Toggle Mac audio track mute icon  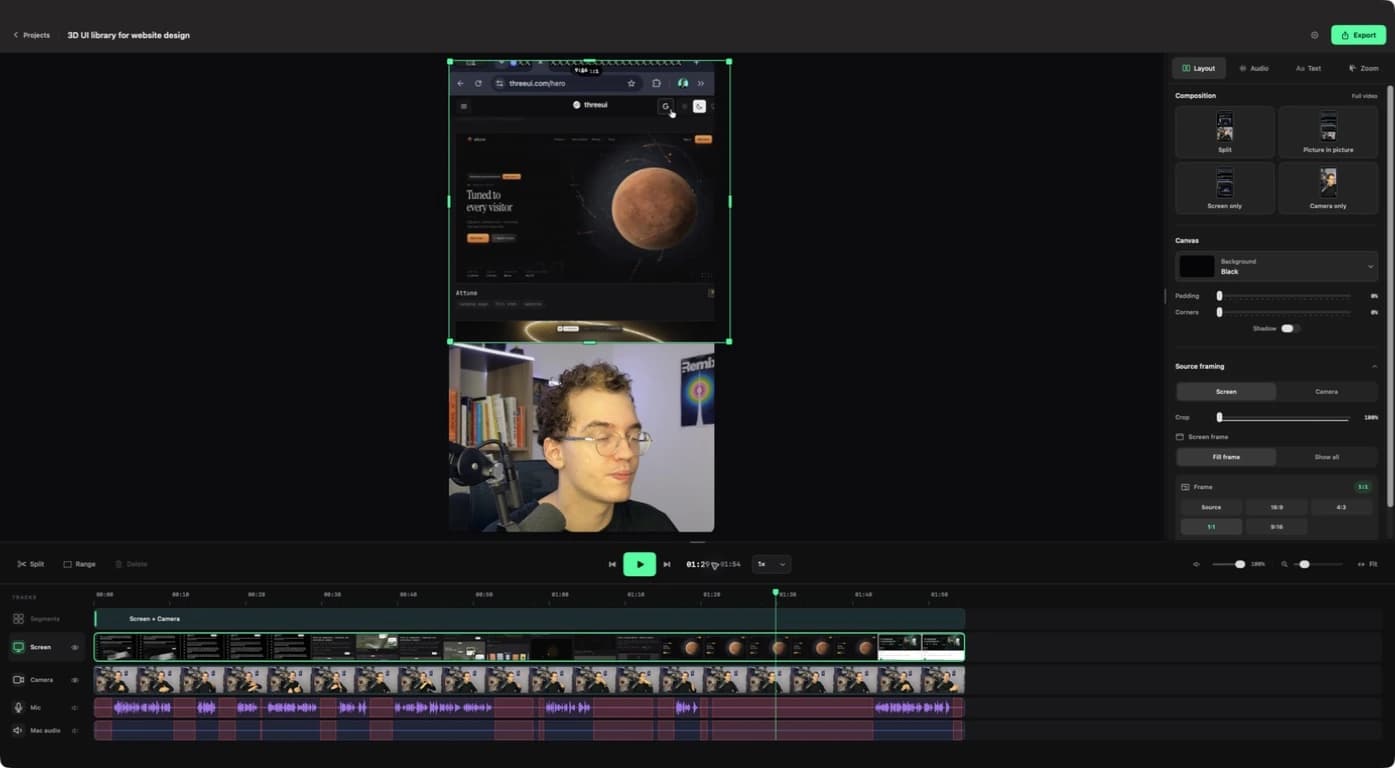point(75,731)
